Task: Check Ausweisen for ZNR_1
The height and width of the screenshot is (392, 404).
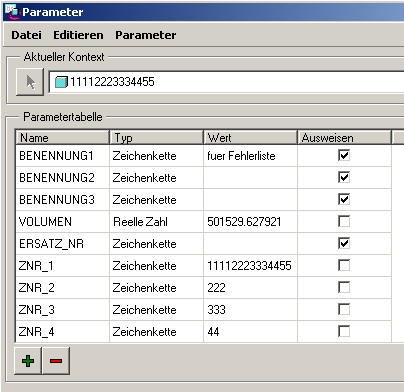Action: [x=344, y=265]
